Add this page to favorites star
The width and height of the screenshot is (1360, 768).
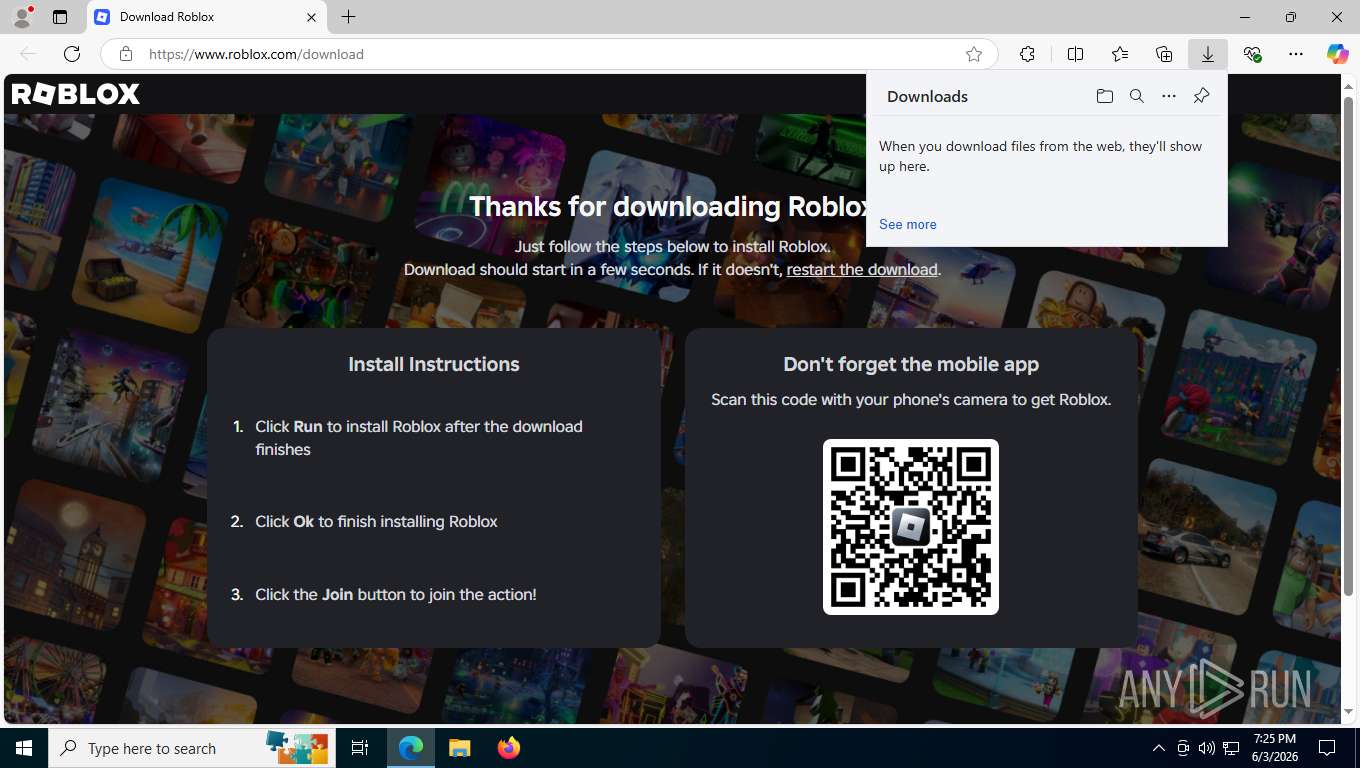click(974, 54)
